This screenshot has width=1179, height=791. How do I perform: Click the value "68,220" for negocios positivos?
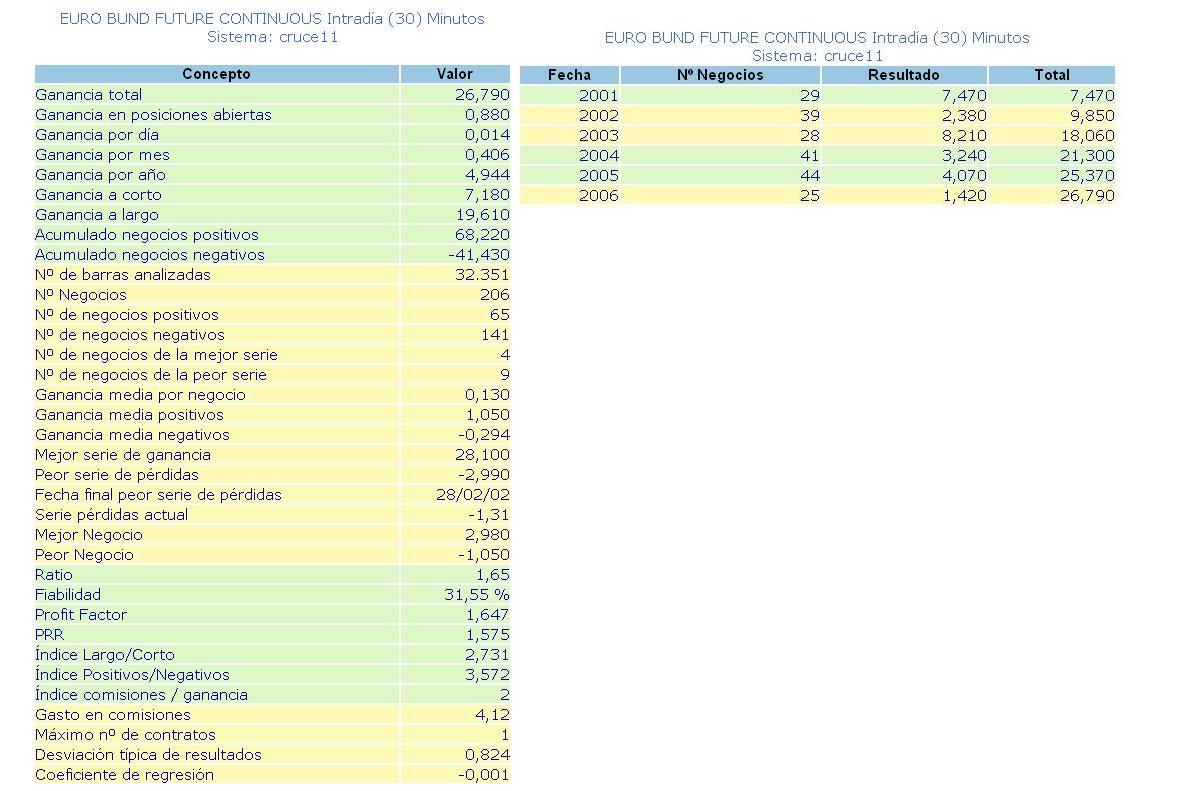(482, 235)
